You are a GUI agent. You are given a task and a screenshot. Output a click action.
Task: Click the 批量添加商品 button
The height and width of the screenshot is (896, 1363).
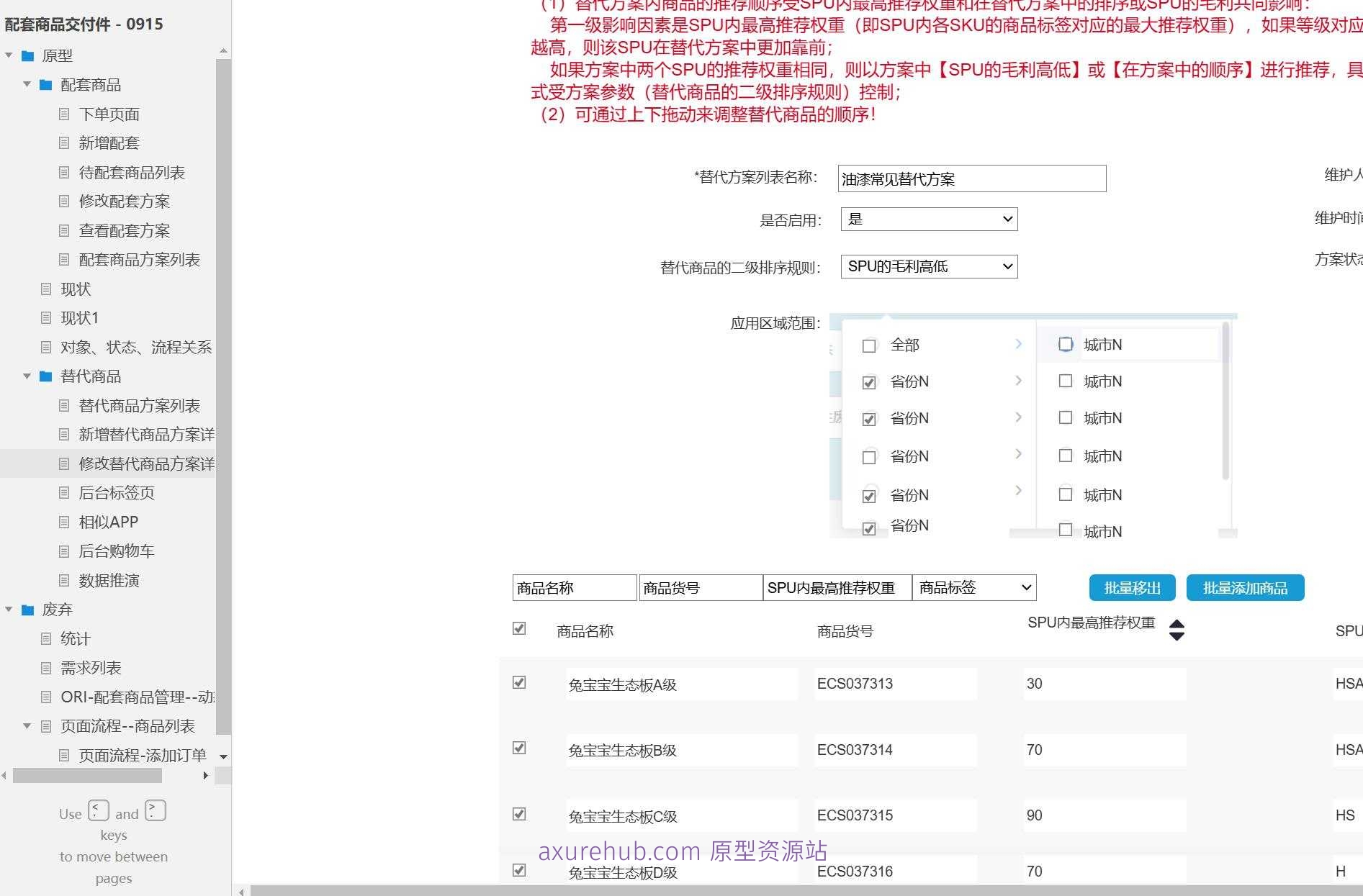point(1245,587)
